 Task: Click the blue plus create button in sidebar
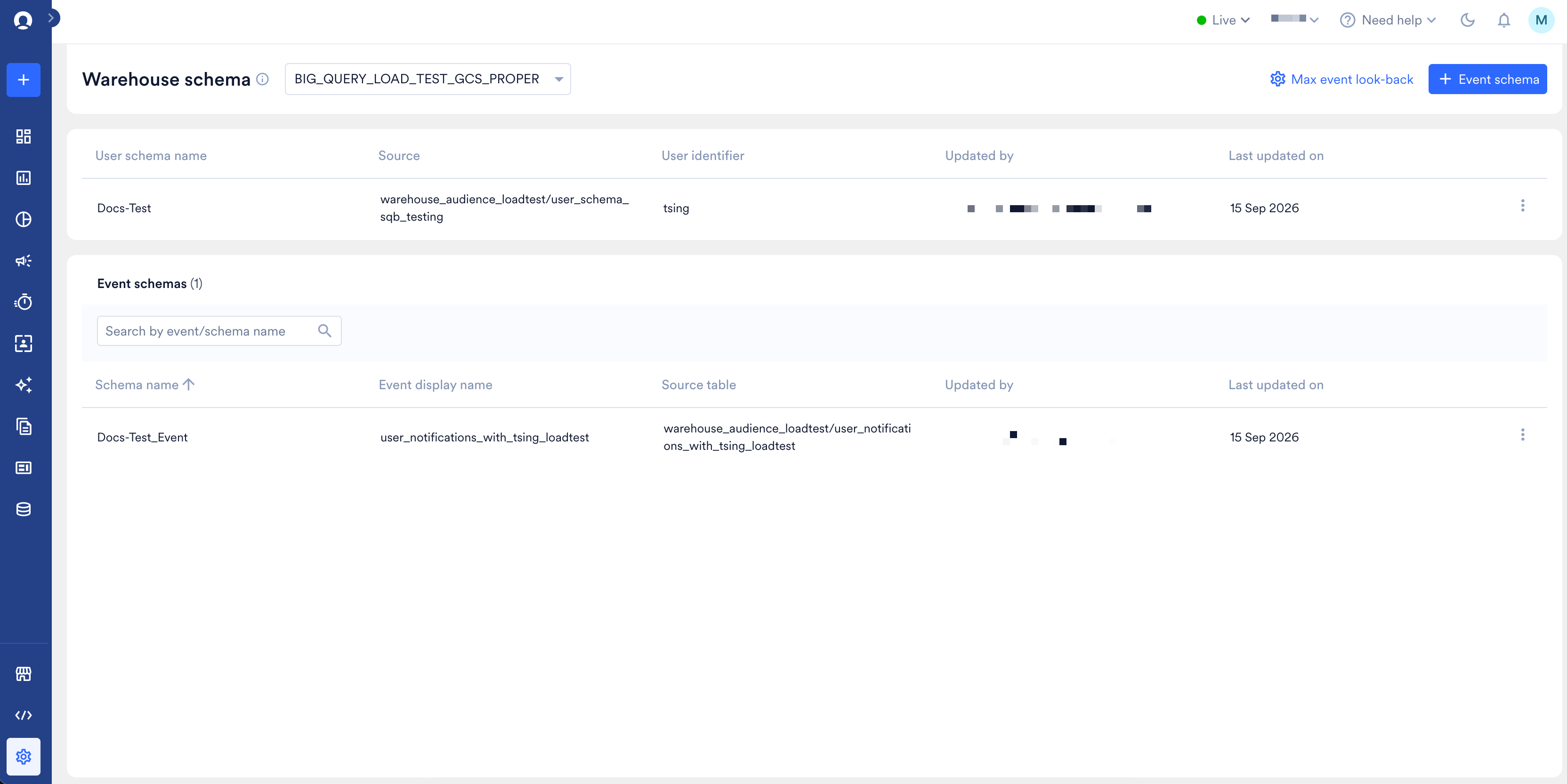click(23, 80)
